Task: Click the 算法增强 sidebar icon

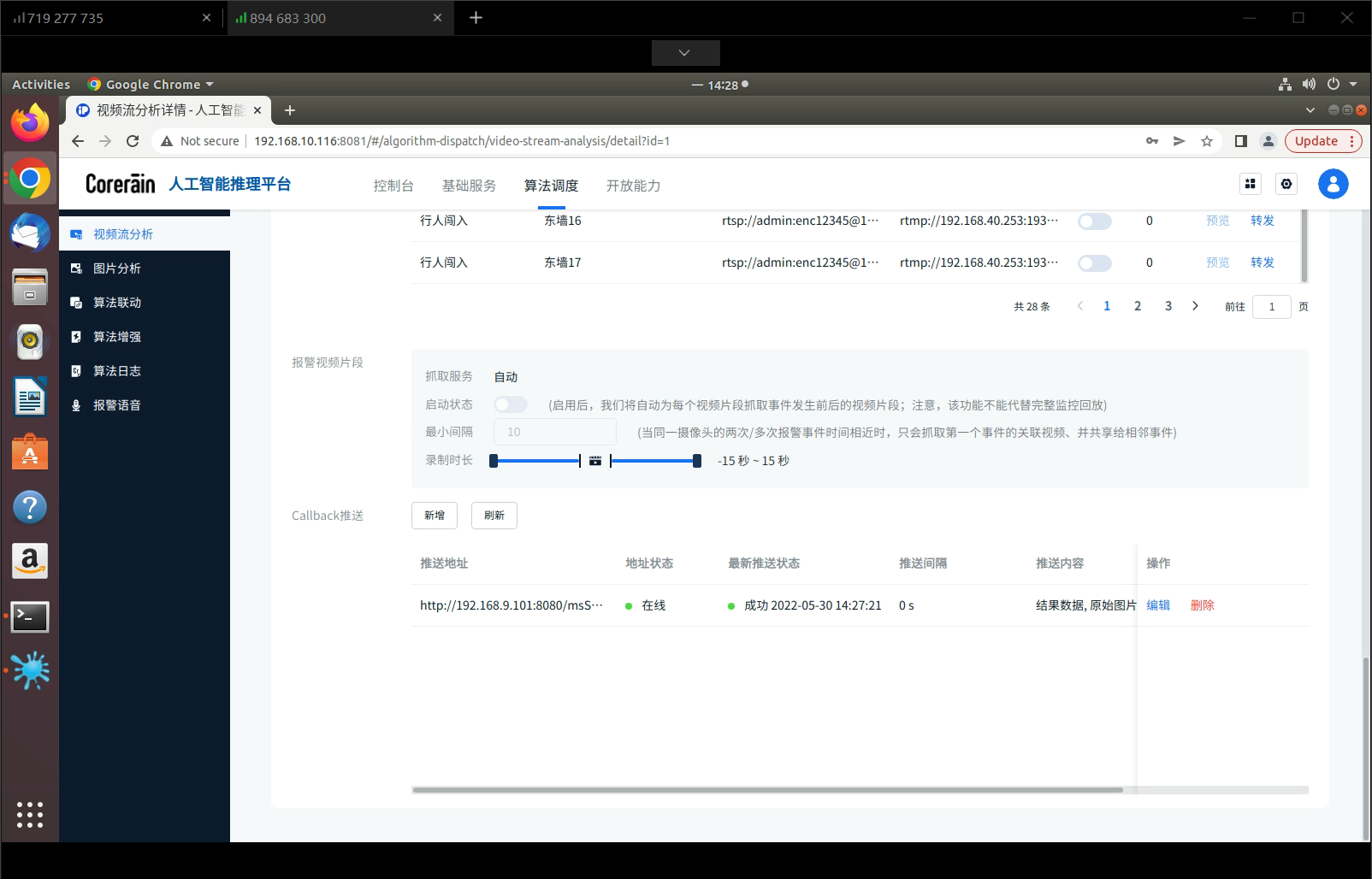Action: click(x=76, y=337)
